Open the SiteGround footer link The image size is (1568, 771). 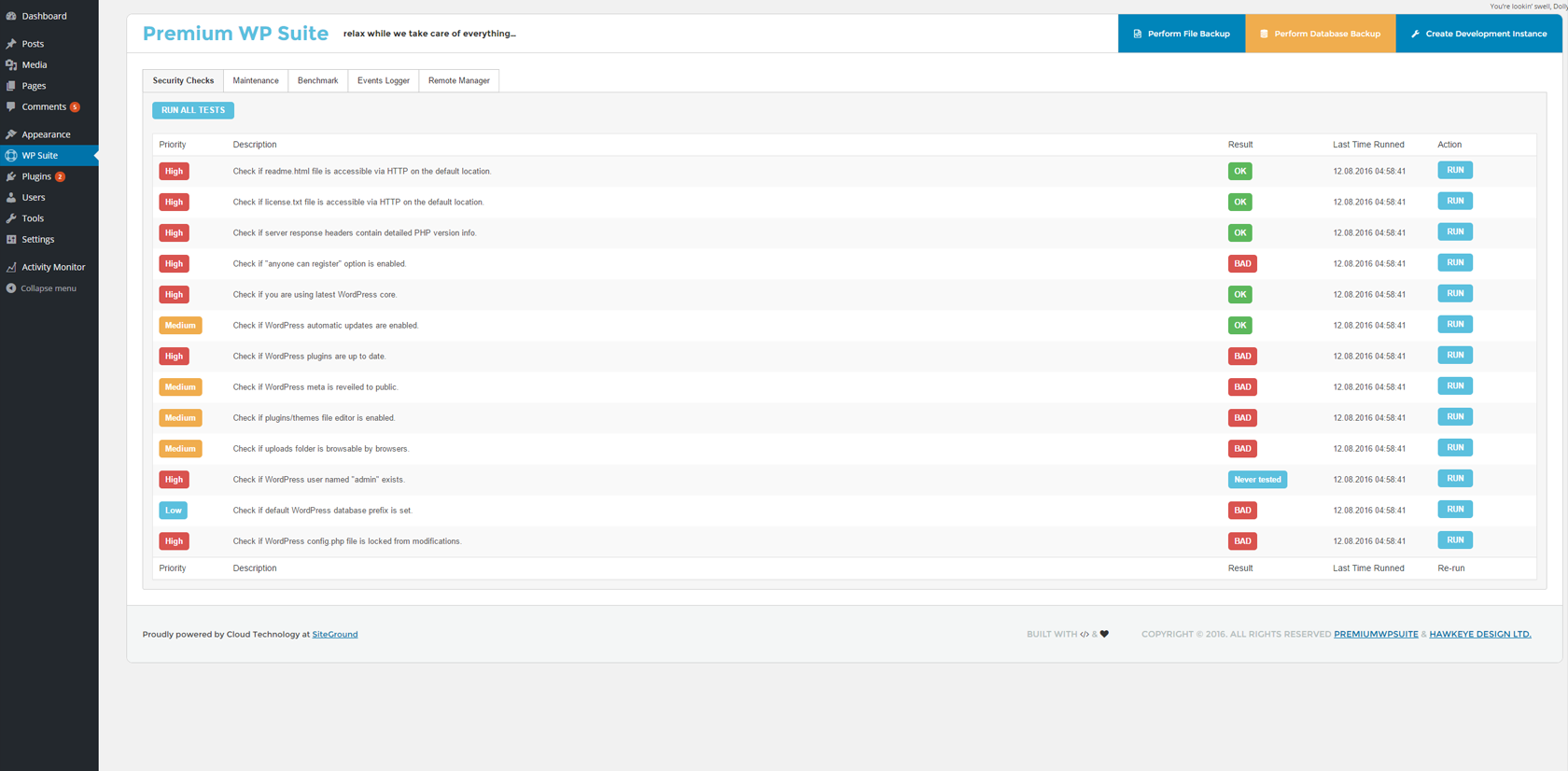(335, 635)
